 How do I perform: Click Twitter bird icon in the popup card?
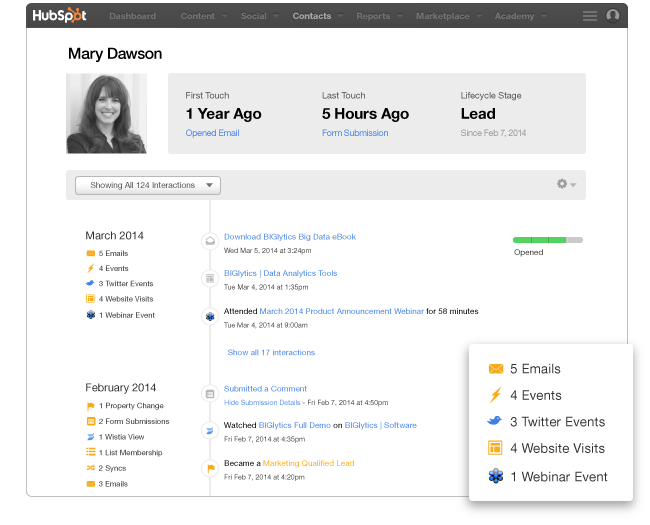pyautogui.click(x=495, y=421)
